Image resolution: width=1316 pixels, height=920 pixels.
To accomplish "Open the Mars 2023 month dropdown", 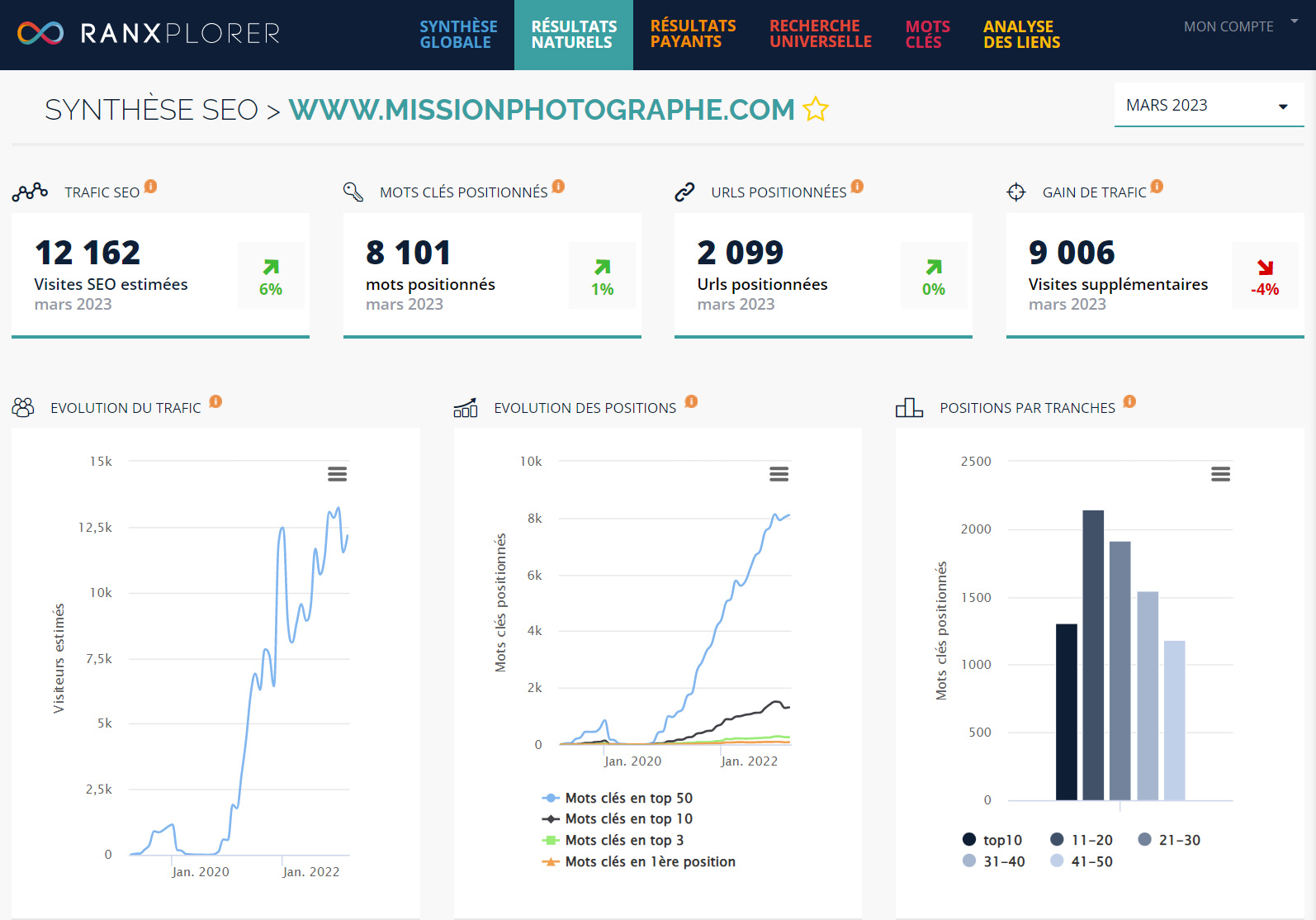I will pos(1209,105).
